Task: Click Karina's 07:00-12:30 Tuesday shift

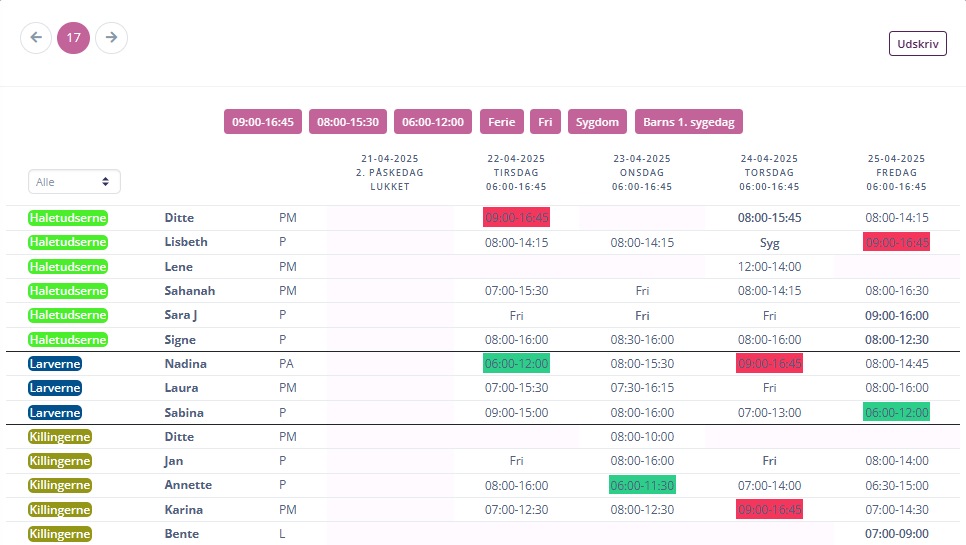Action: [x=516, y=510]
